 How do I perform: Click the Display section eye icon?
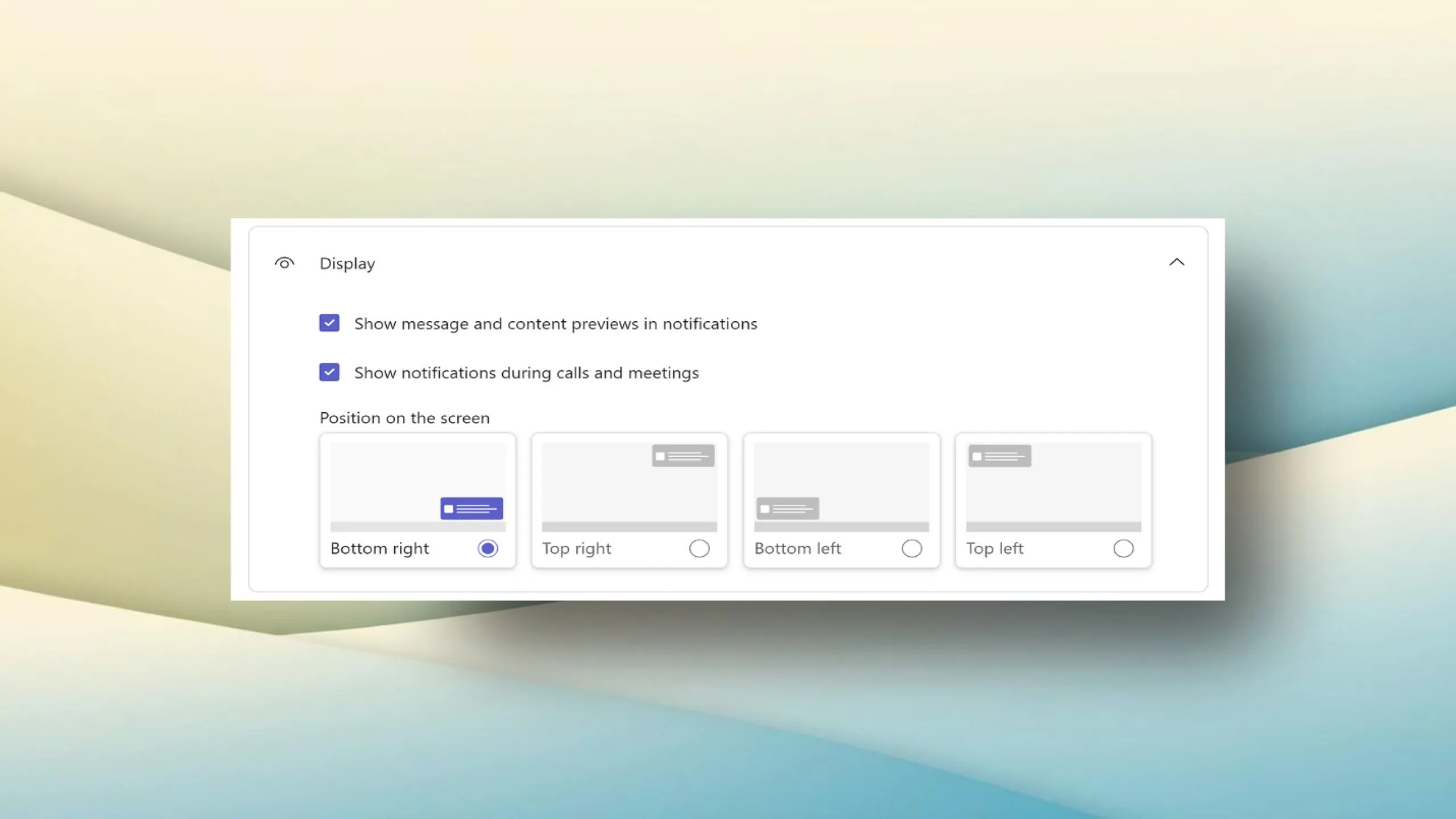tap(284, 263)
